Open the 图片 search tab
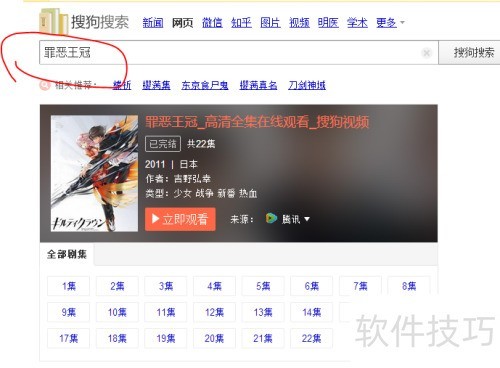Screen dimensions: 500x368 click(x=270, y=23)
